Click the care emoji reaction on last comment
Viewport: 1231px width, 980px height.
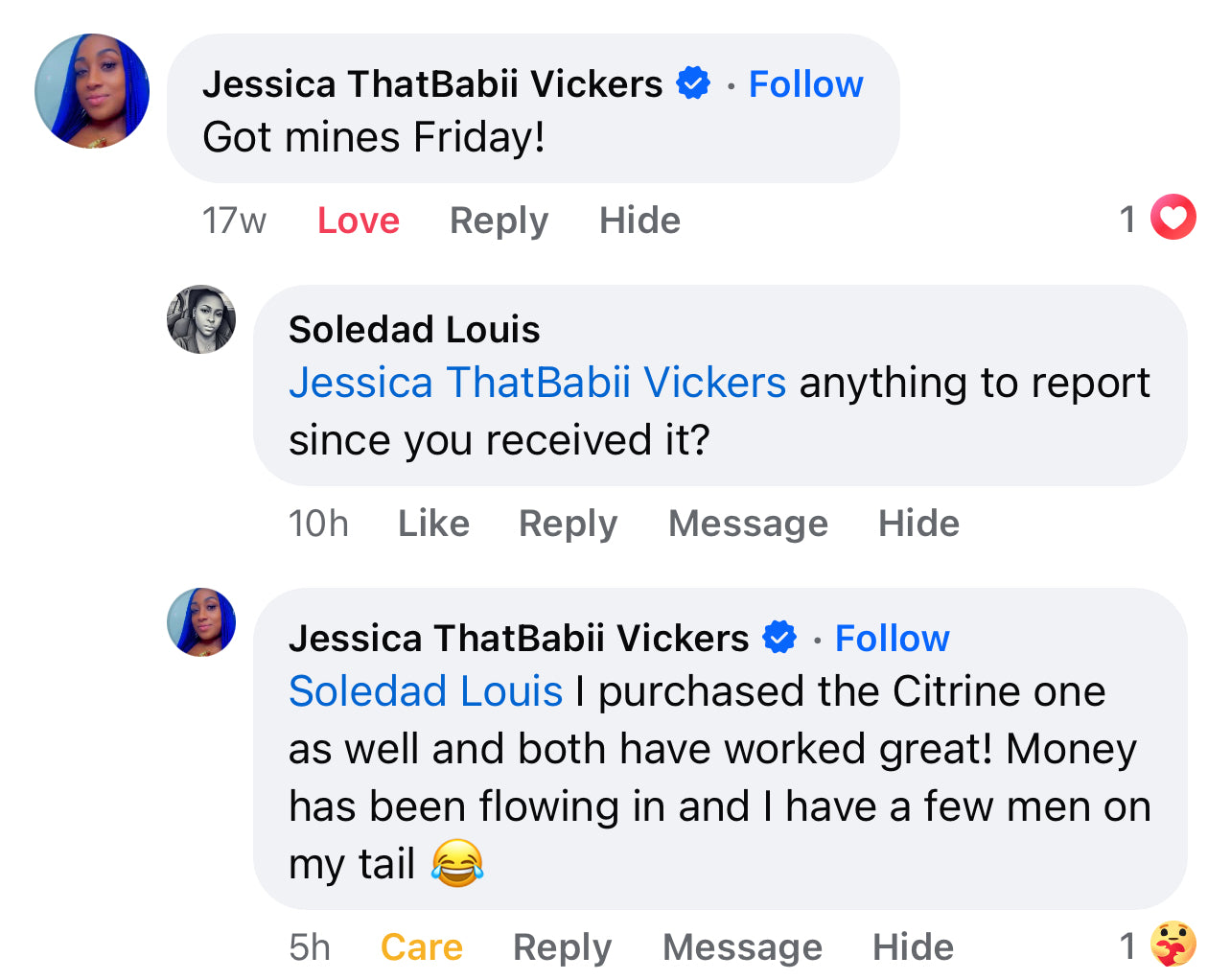(x=1173, y=945)
